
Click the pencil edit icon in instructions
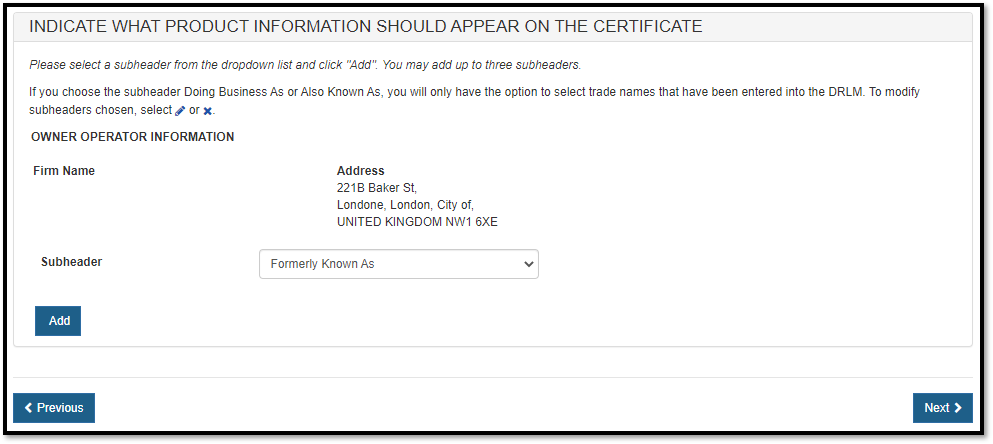pos(180,111)
